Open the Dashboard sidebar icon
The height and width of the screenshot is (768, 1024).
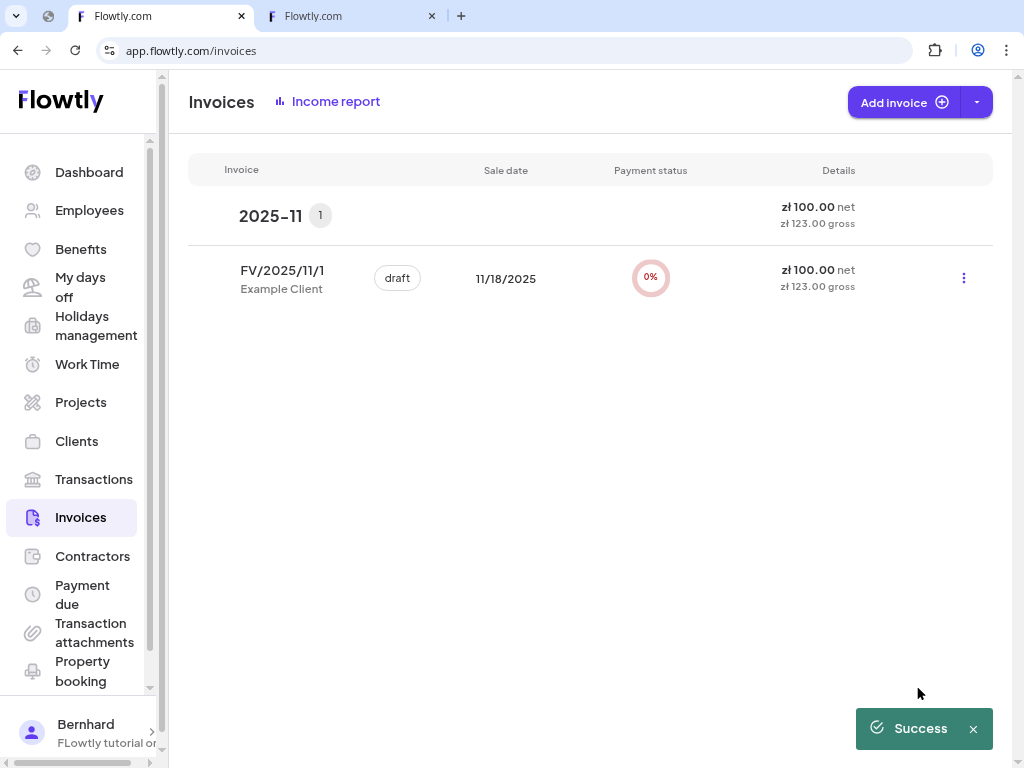31,172
